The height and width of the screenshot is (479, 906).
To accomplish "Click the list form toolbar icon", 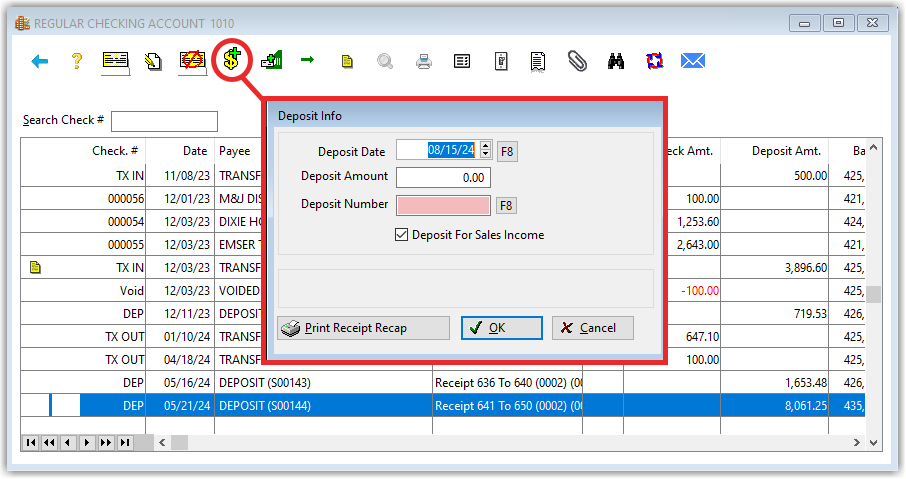I will (462, 61).
